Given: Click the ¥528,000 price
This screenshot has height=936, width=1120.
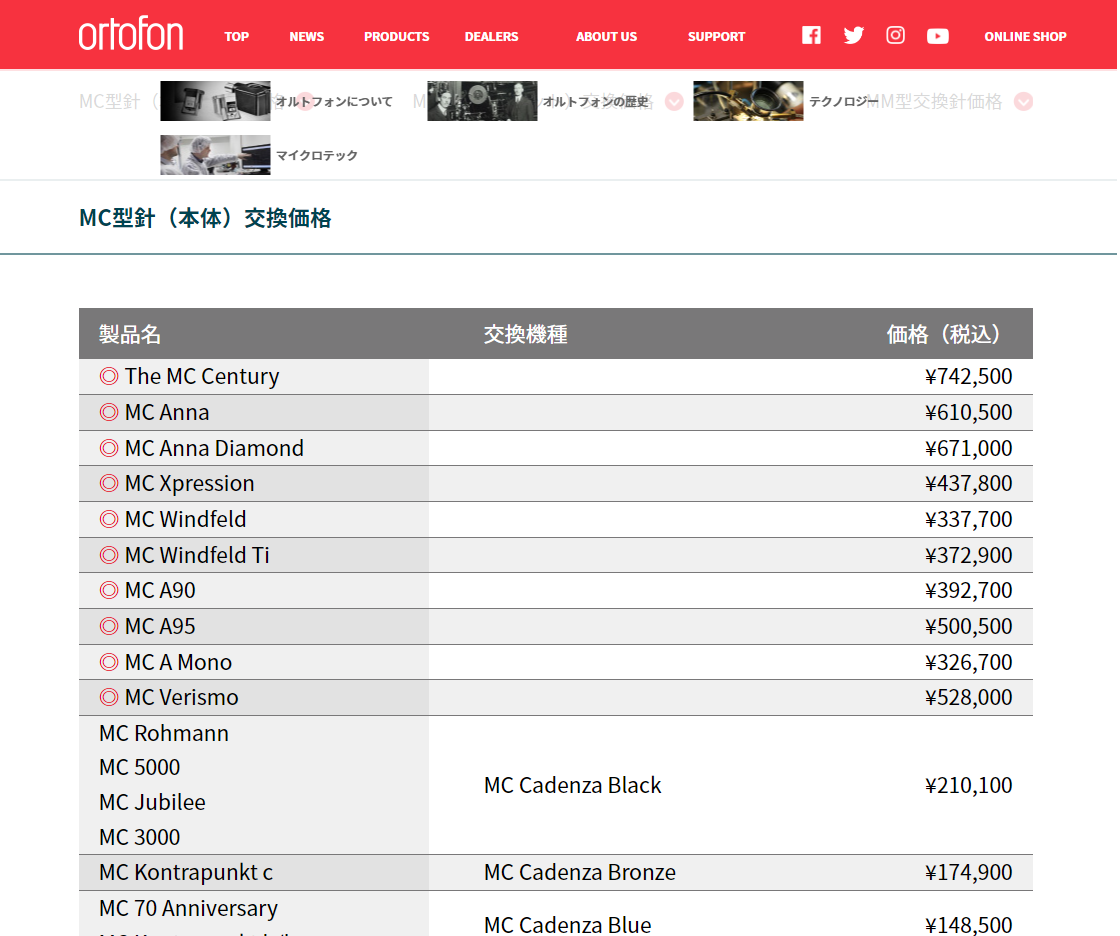Looking at the screenshot, I should [x=969, y=697].
